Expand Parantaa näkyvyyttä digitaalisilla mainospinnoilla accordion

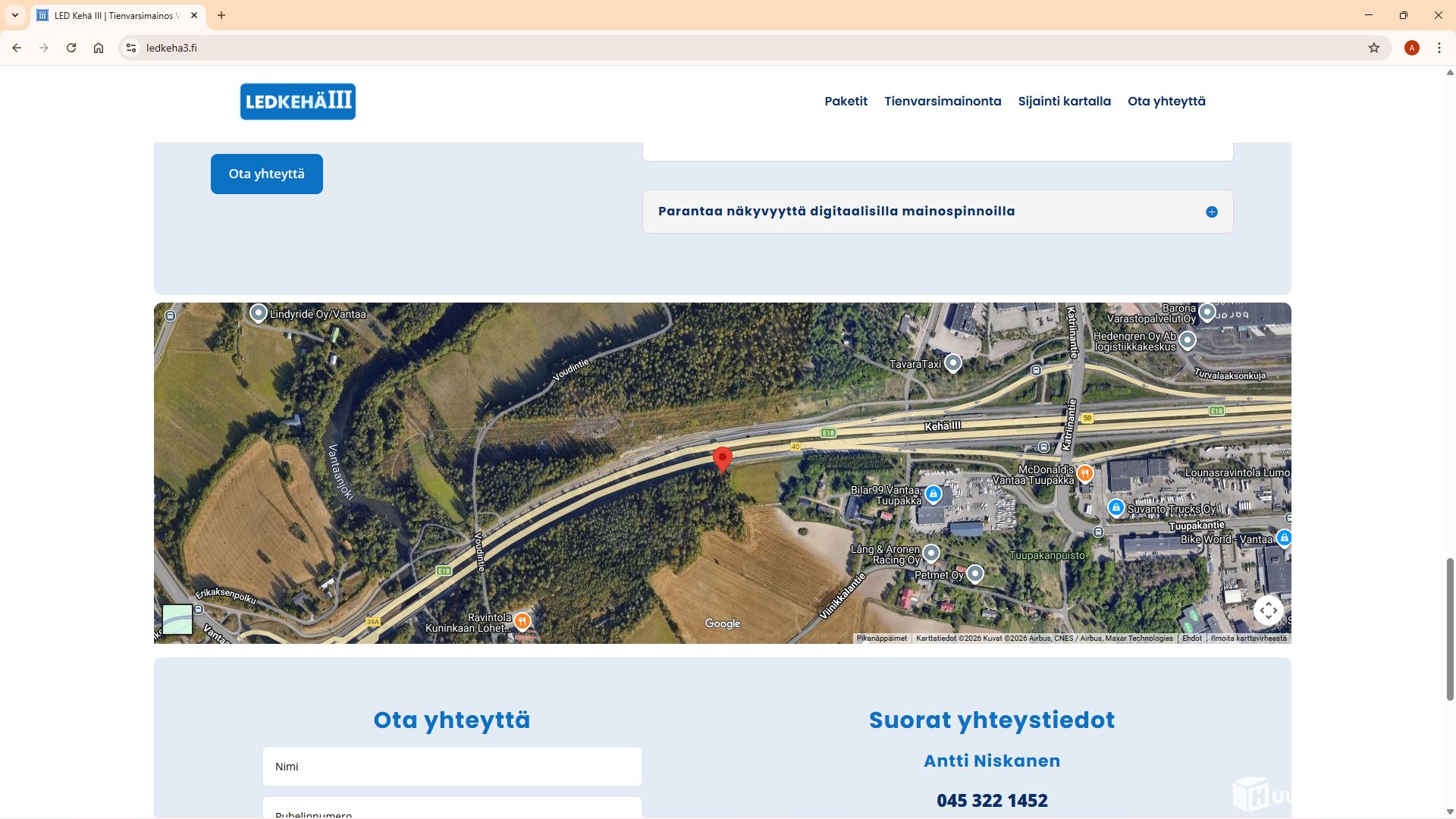click(836, 212)
